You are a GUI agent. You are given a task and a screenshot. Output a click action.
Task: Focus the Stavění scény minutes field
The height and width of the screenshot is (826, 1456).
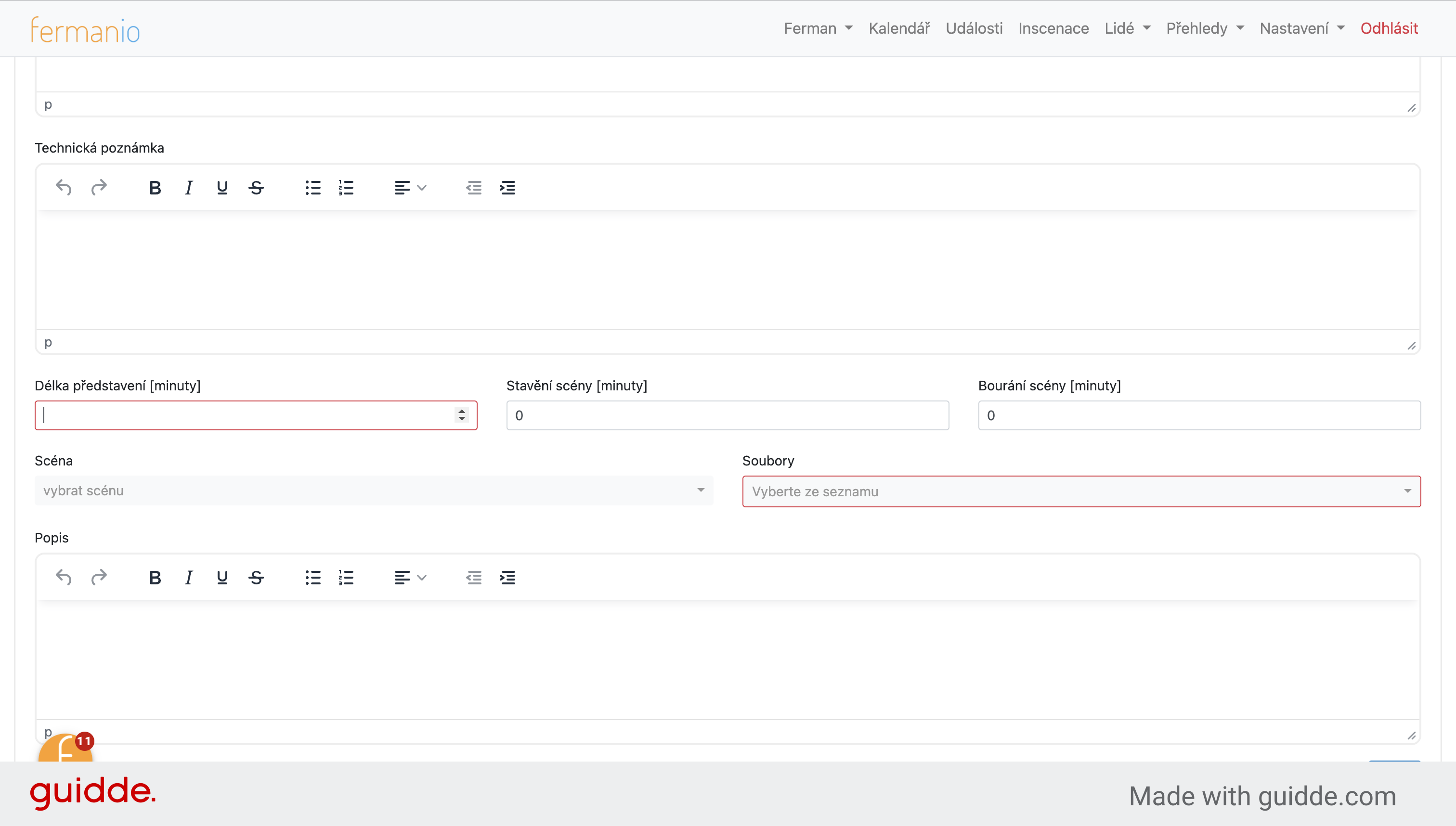click(728, 415)
